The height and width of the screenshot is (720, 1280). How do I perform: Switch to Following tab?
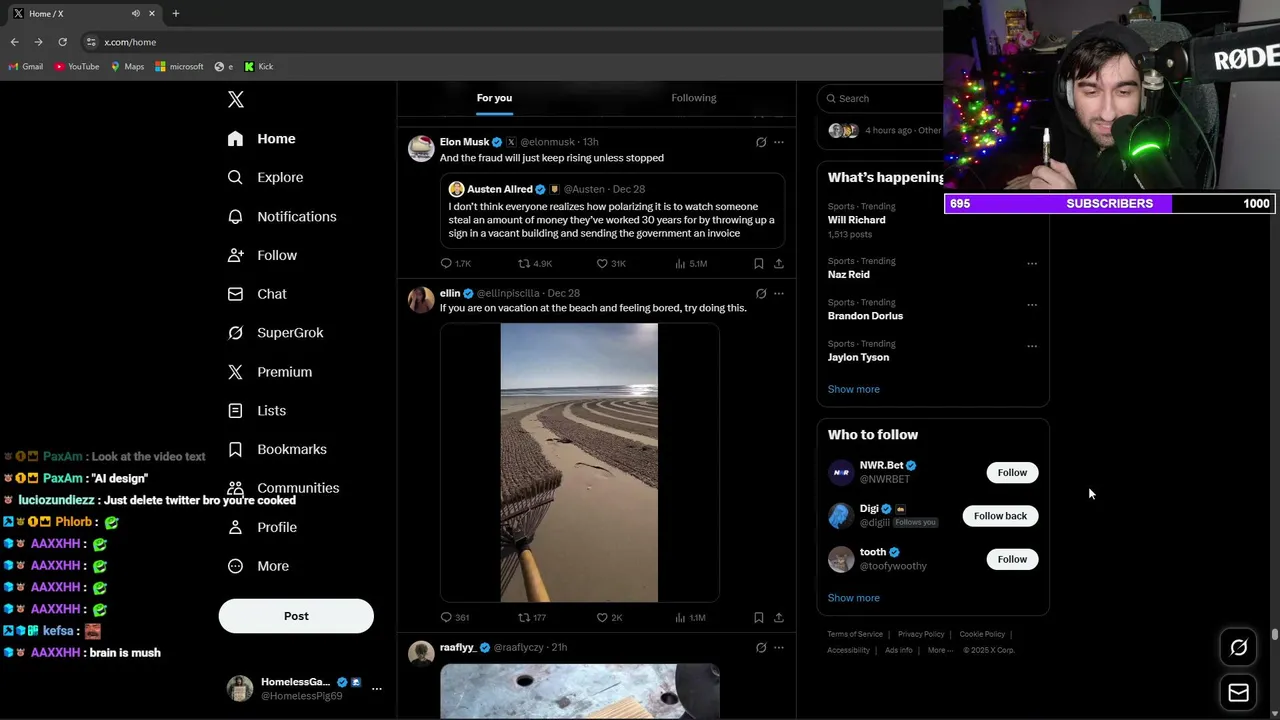click(693, 98)
